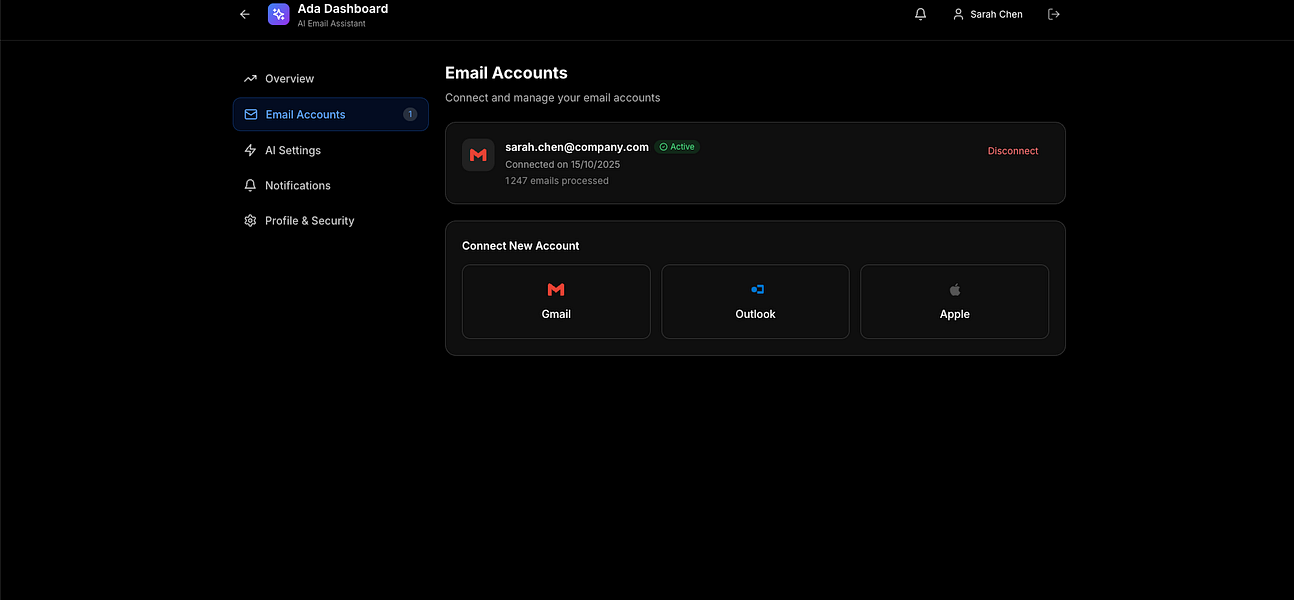
Task: Connect a new Gmail account
Action: click(x=556, y=301)
